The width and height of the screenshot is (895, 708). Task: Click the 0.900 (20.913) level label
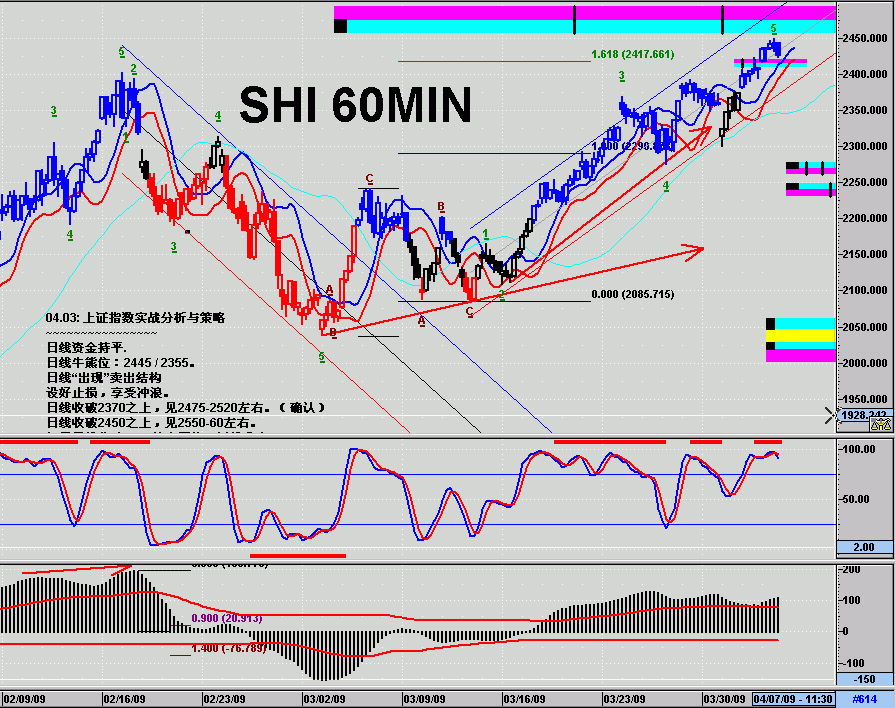pos(227,618)
